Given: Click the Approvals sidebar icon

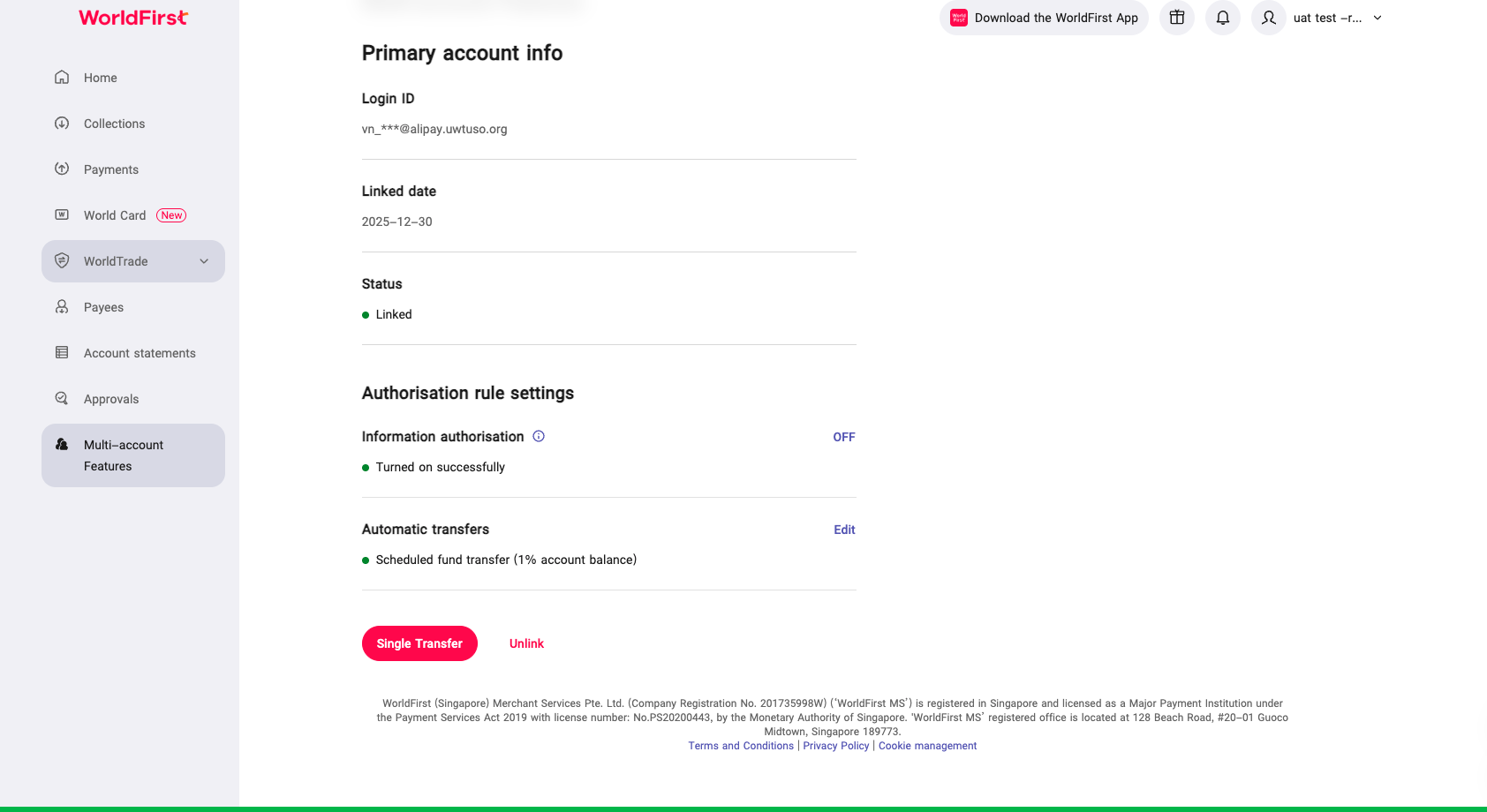Looking at the screenshot, I should (x=62, y=399).
